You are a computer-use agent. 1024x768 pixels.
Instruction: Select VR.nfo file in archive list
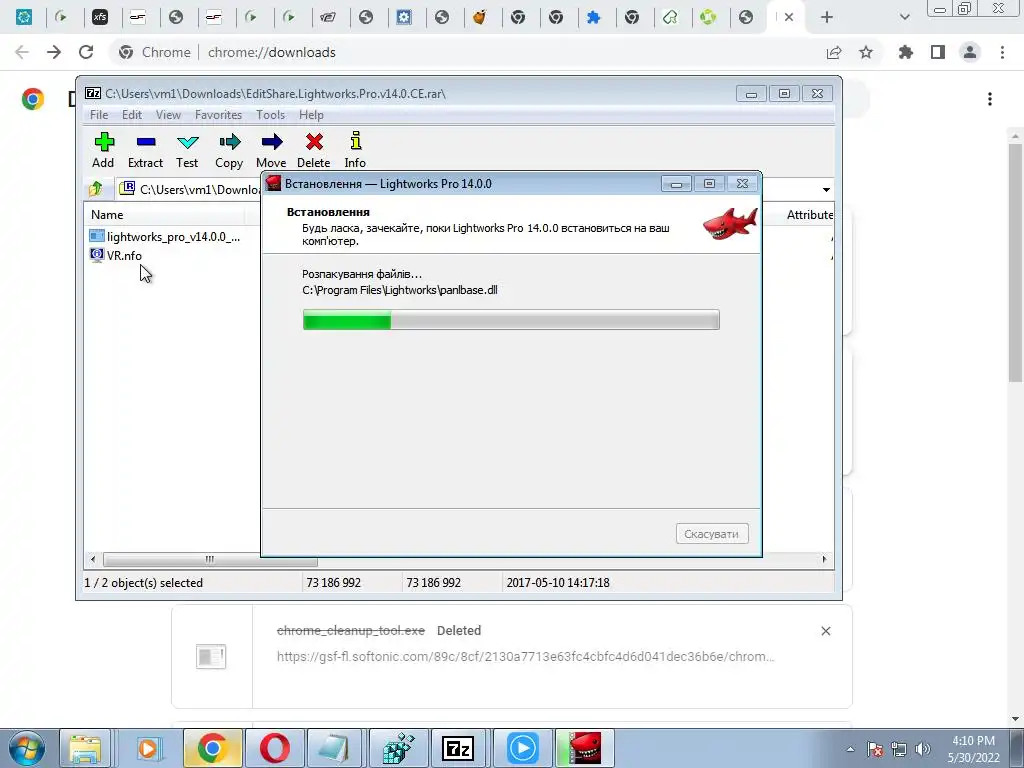point(116,255)
